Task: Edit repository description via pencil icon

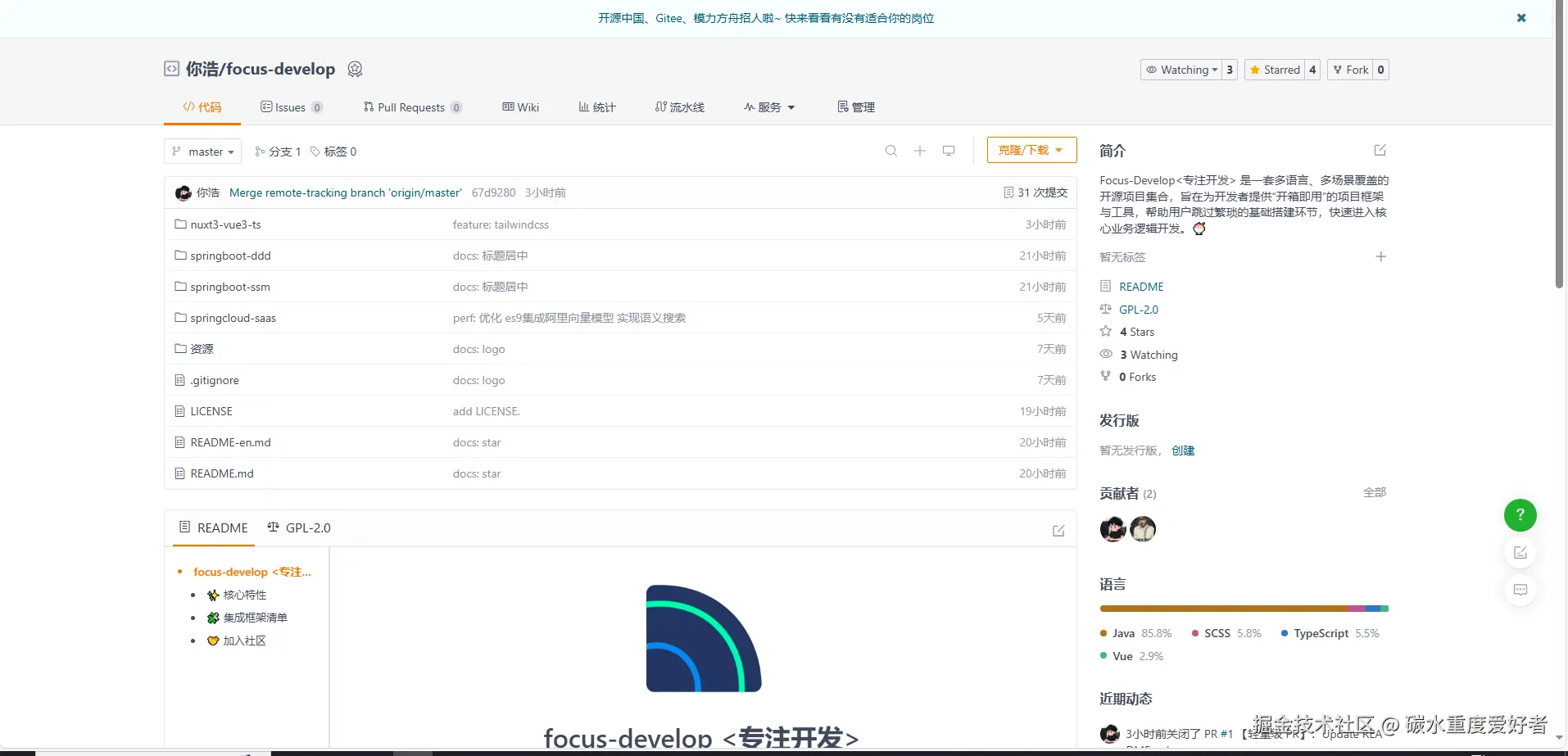Action: pos(1380,150)
